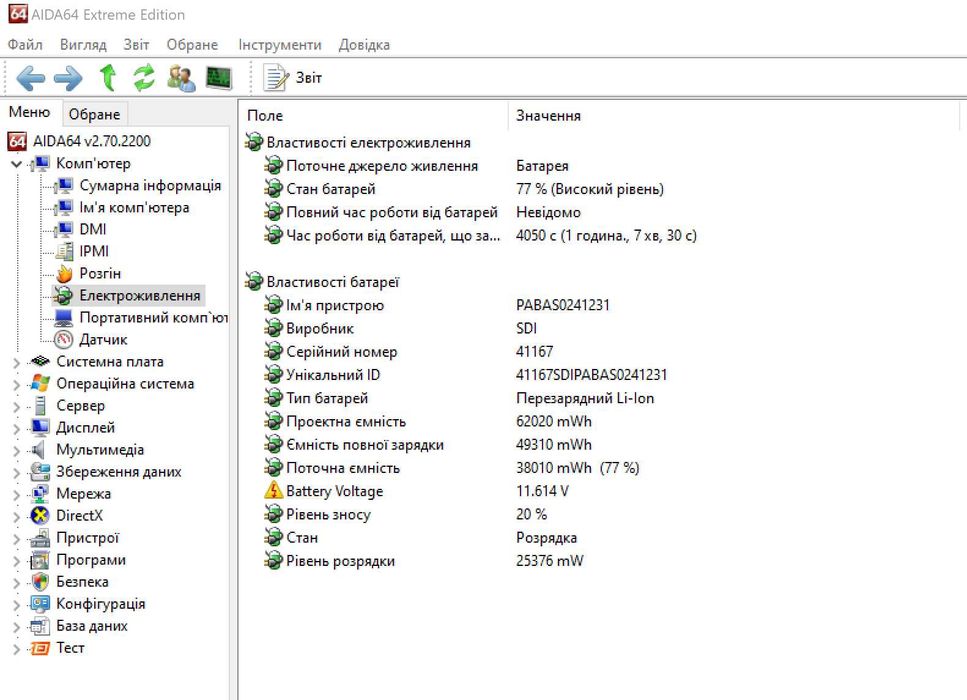Viewport: 967px width, 700px height.
Task: Expand the Сервер node
Action: click(17, 407)
